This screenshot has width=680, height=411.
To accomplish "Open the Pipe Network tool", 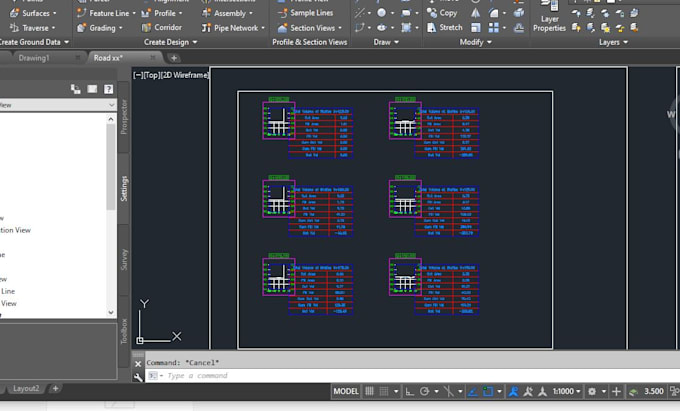I will pyautogui.click(x=233, y=28).
